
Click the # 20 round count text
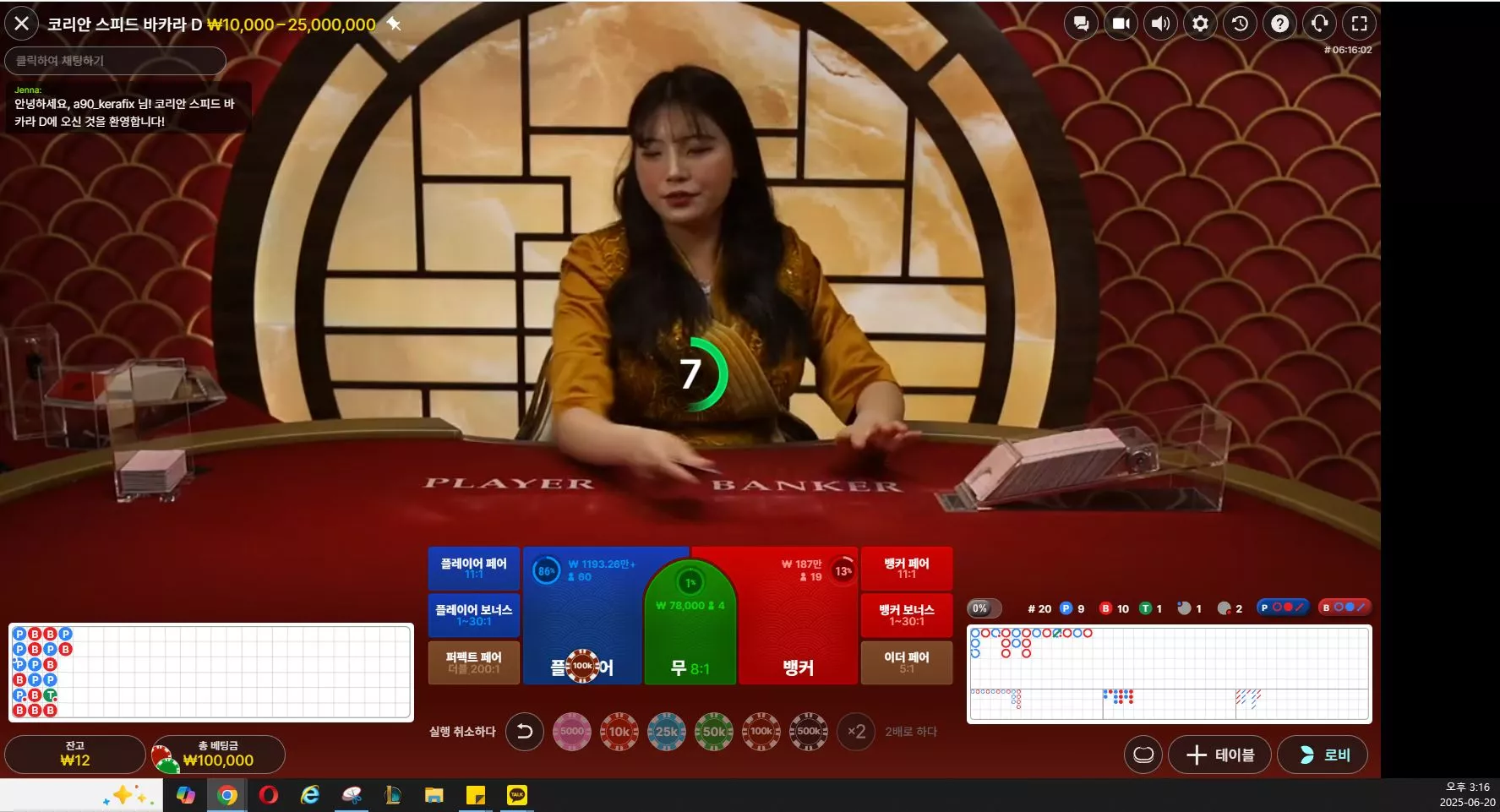coord(1039,608)
